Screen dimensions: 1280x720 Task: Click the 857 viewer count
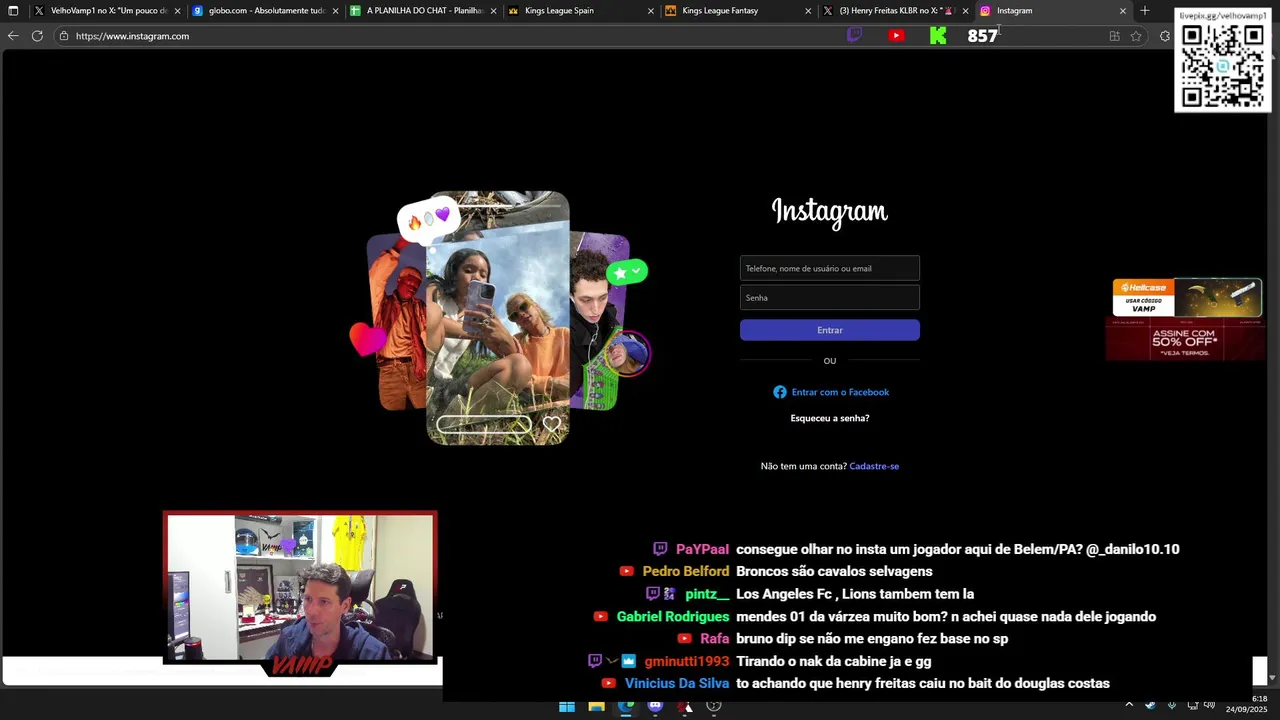point(982,36)
